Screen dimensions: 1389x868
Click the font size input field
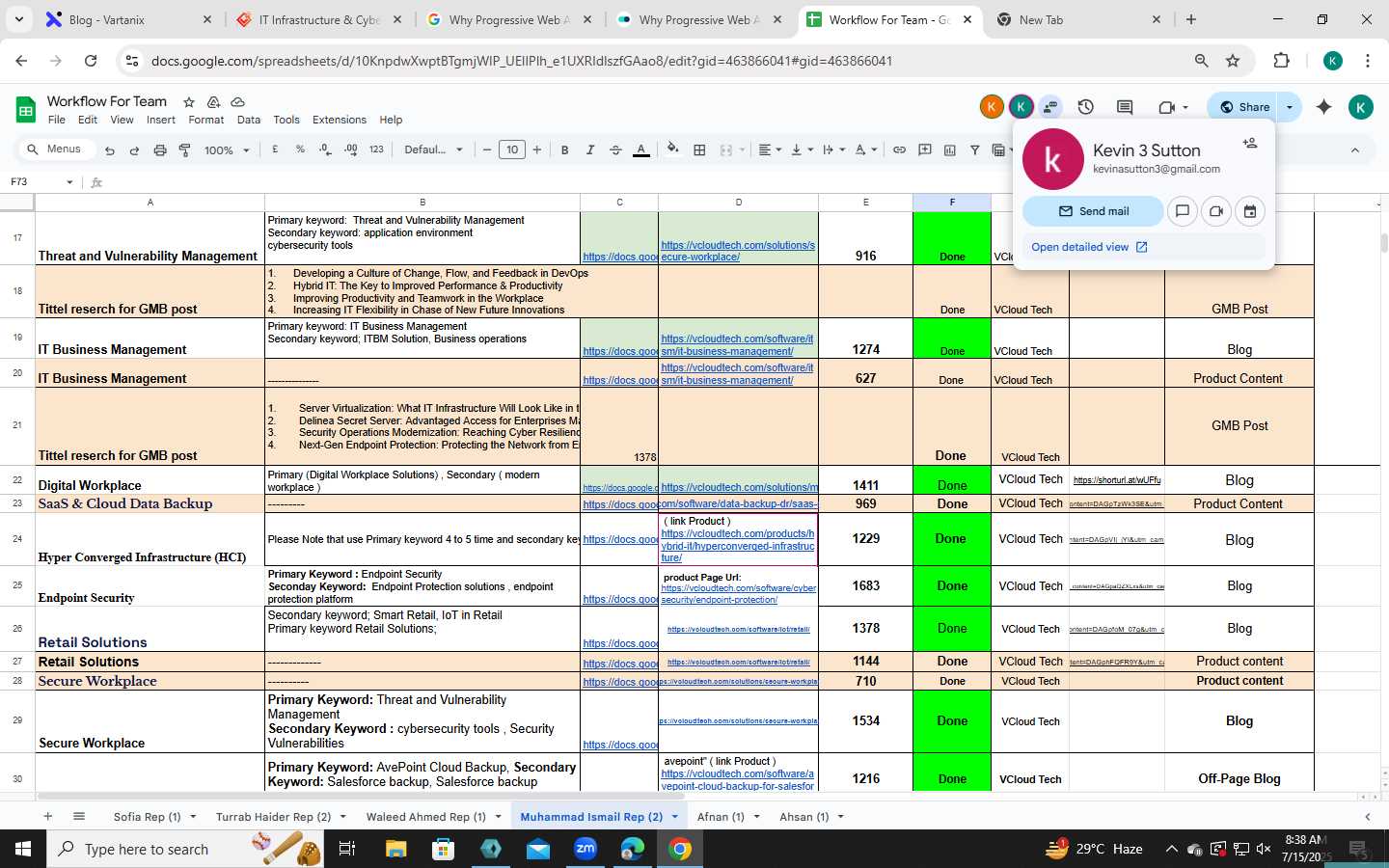[512, 149]
